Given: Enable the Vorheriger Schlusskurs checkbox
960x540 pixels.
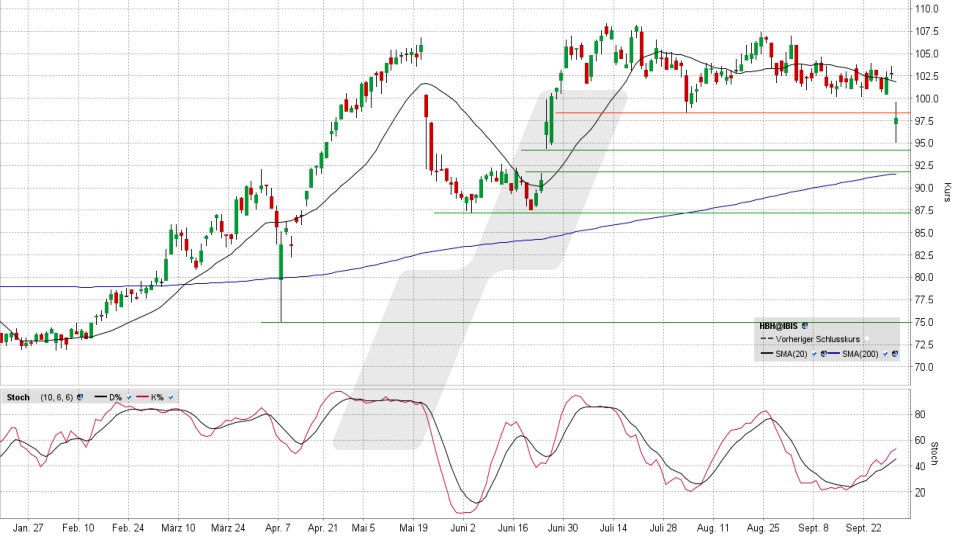Looking at the screenshot, I should (868, 340).
